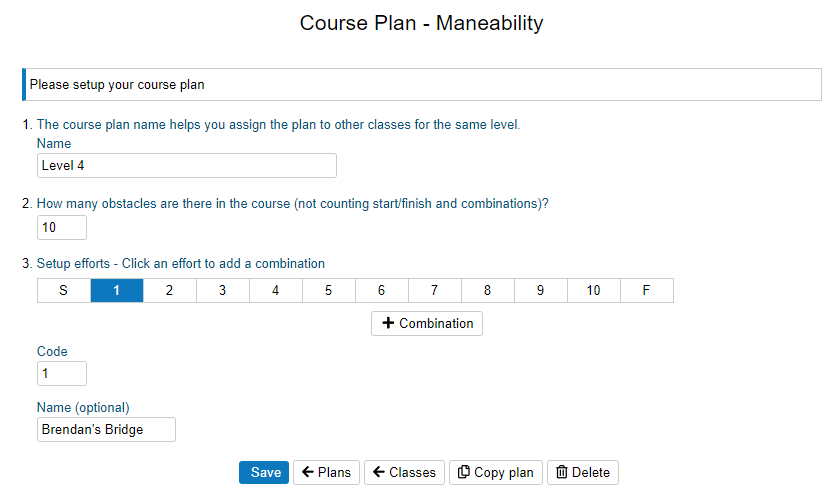Select effort number 6
Image resolution: width=830 pixels, height=490 pixels.
tap(382, 290)
